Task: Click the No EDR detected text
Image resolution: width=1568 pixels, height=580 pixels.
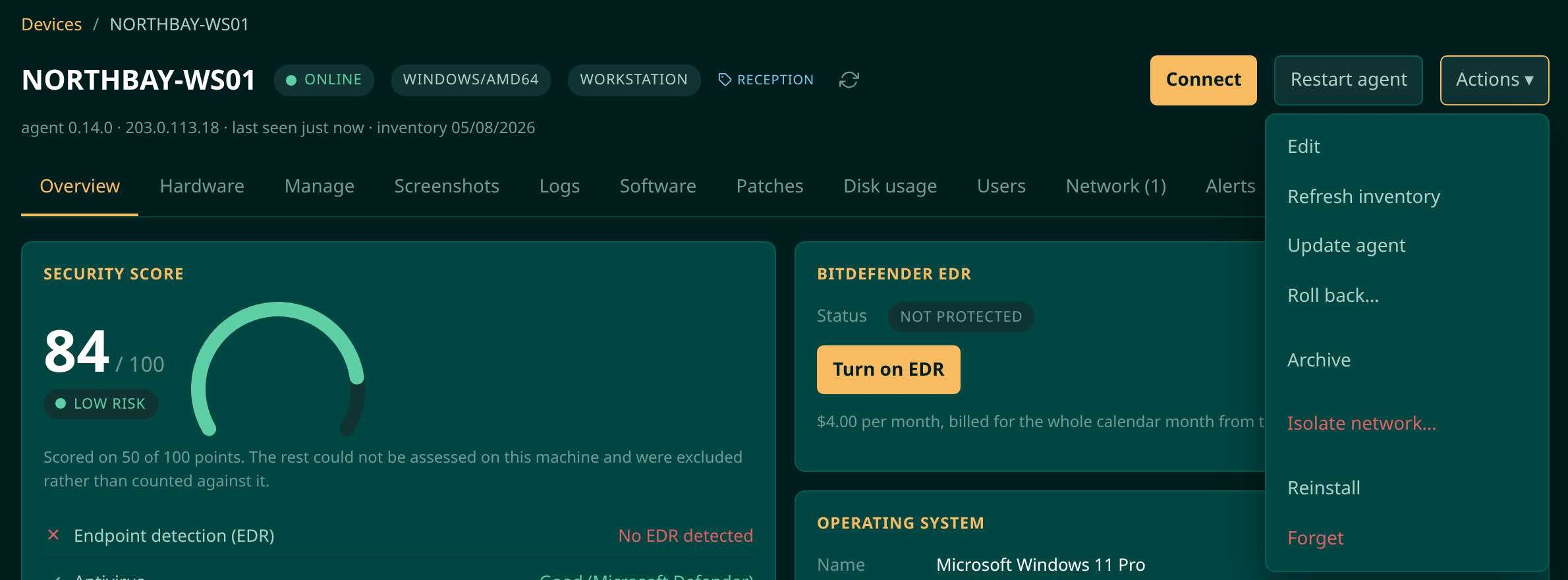Action: pos(685,535)
